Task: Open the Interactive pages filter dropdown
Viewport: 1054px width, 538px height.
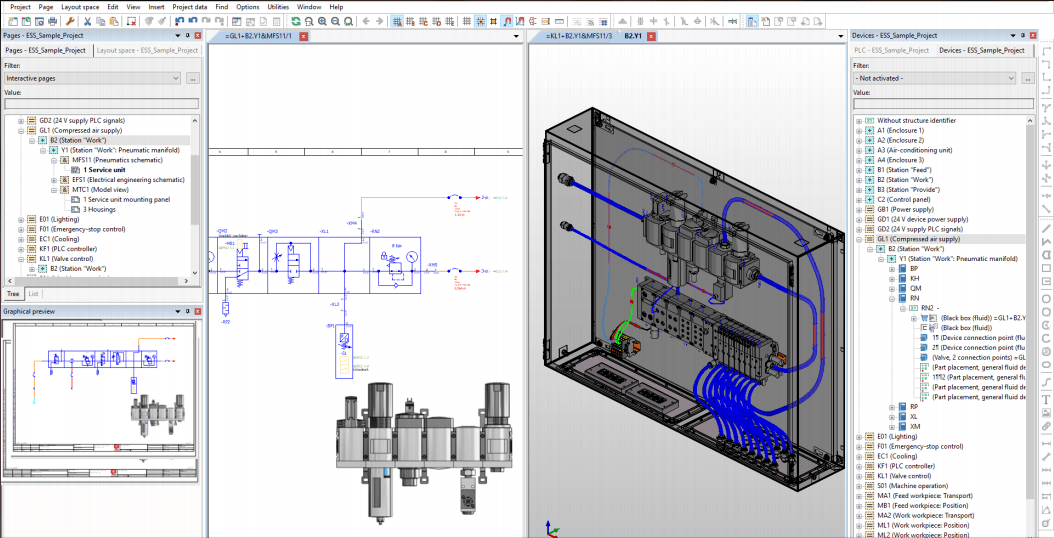Action: tap(175, 78)
